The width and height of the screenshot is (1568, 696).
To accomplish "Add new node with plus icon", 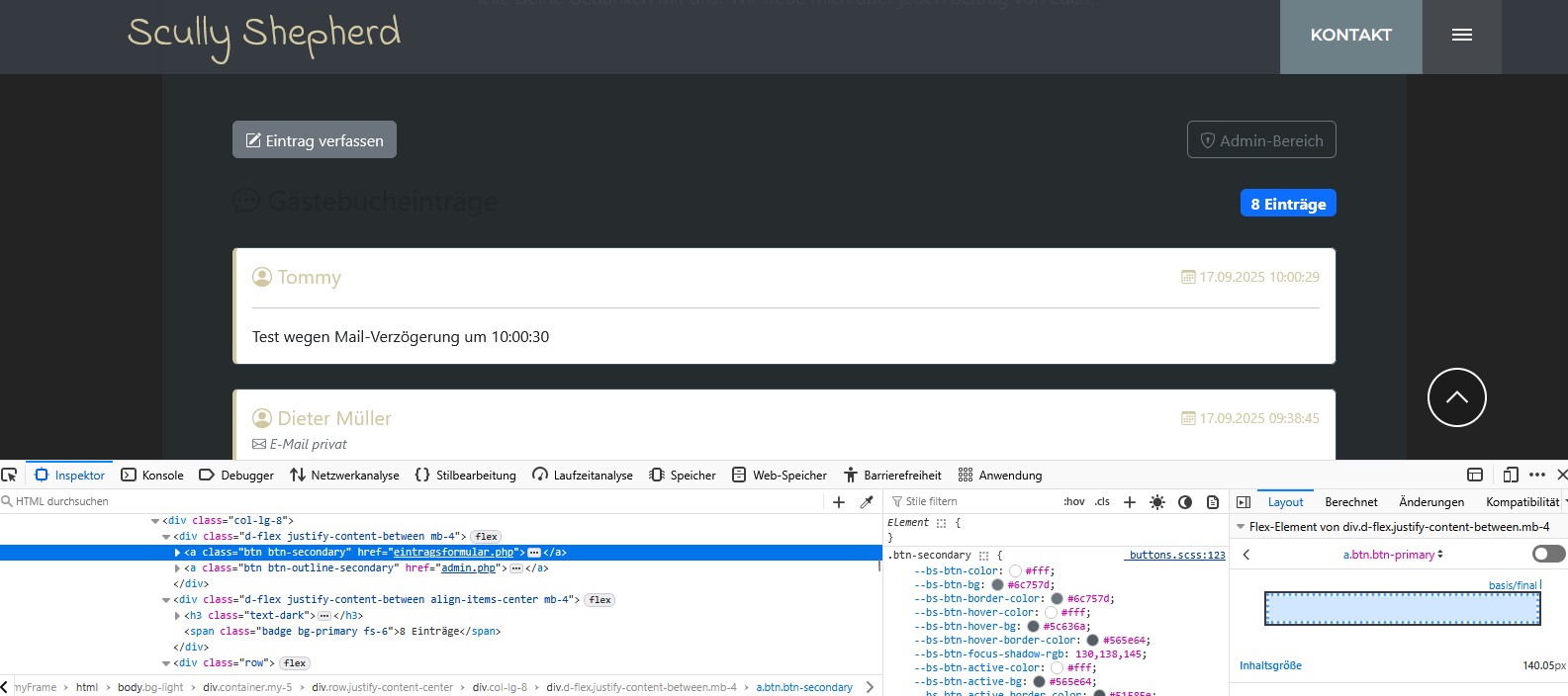I will coord(839,502).
